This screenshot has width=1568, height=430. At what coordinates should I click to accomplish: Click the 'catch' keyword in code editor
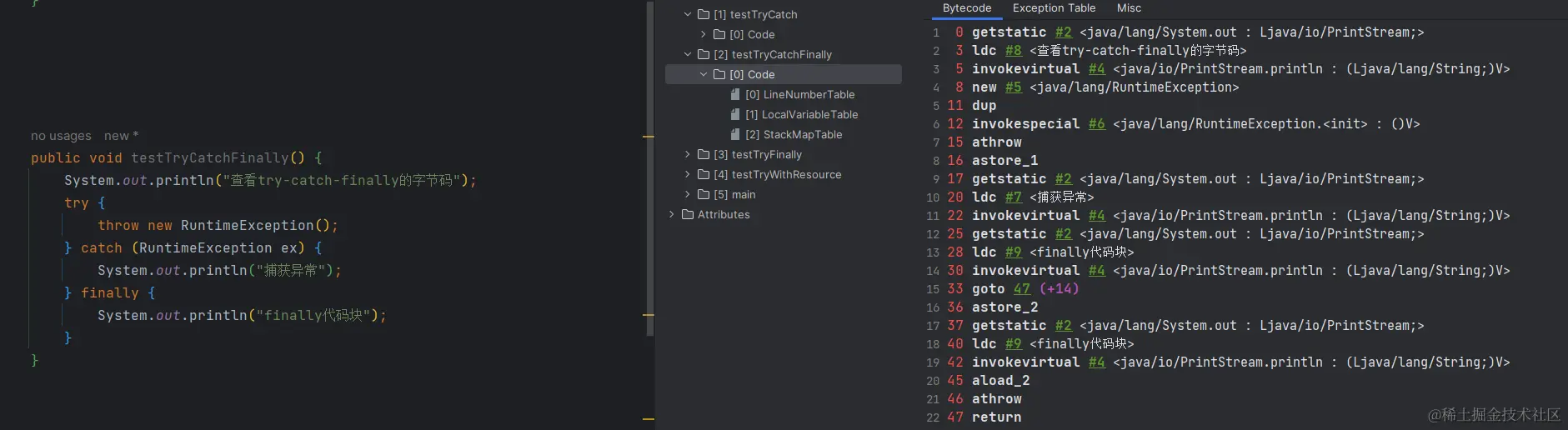pos(102,247)
